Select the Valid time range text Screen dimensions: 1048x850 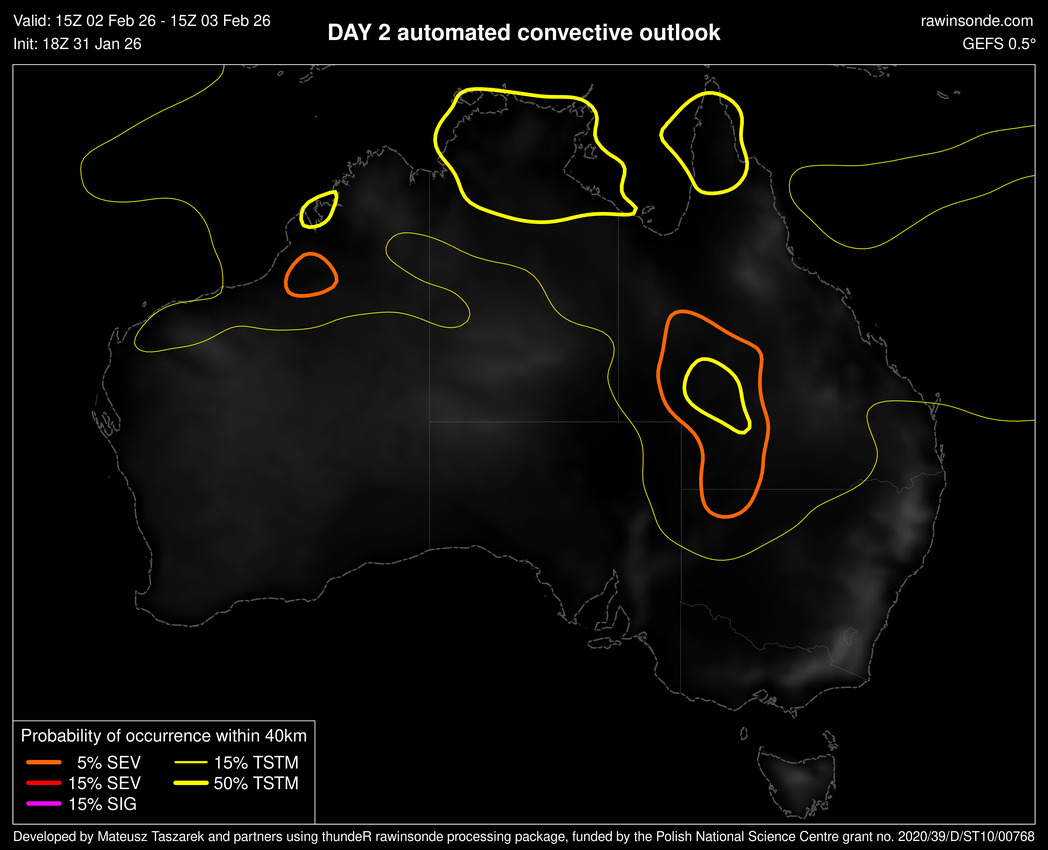[x=142, y=20]
